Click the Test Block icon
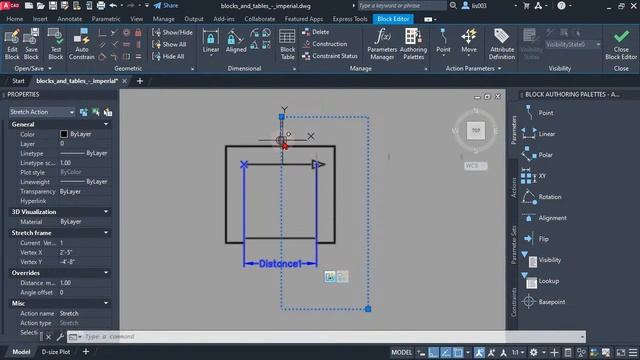640x360 pixels. (x=56, y=44)
